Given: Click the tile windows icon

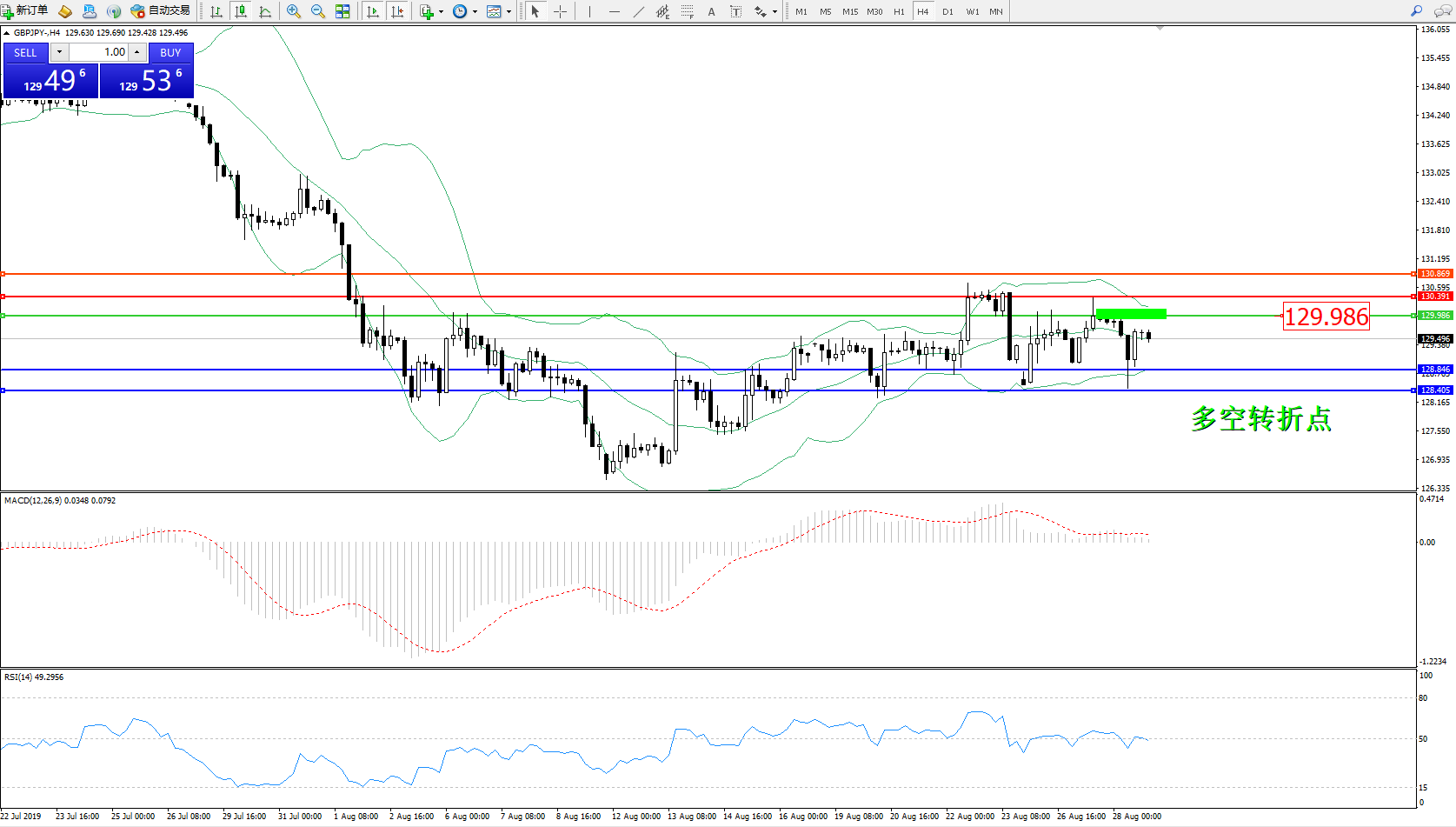Looking at the screenshot, I should (x=342, y=11).
